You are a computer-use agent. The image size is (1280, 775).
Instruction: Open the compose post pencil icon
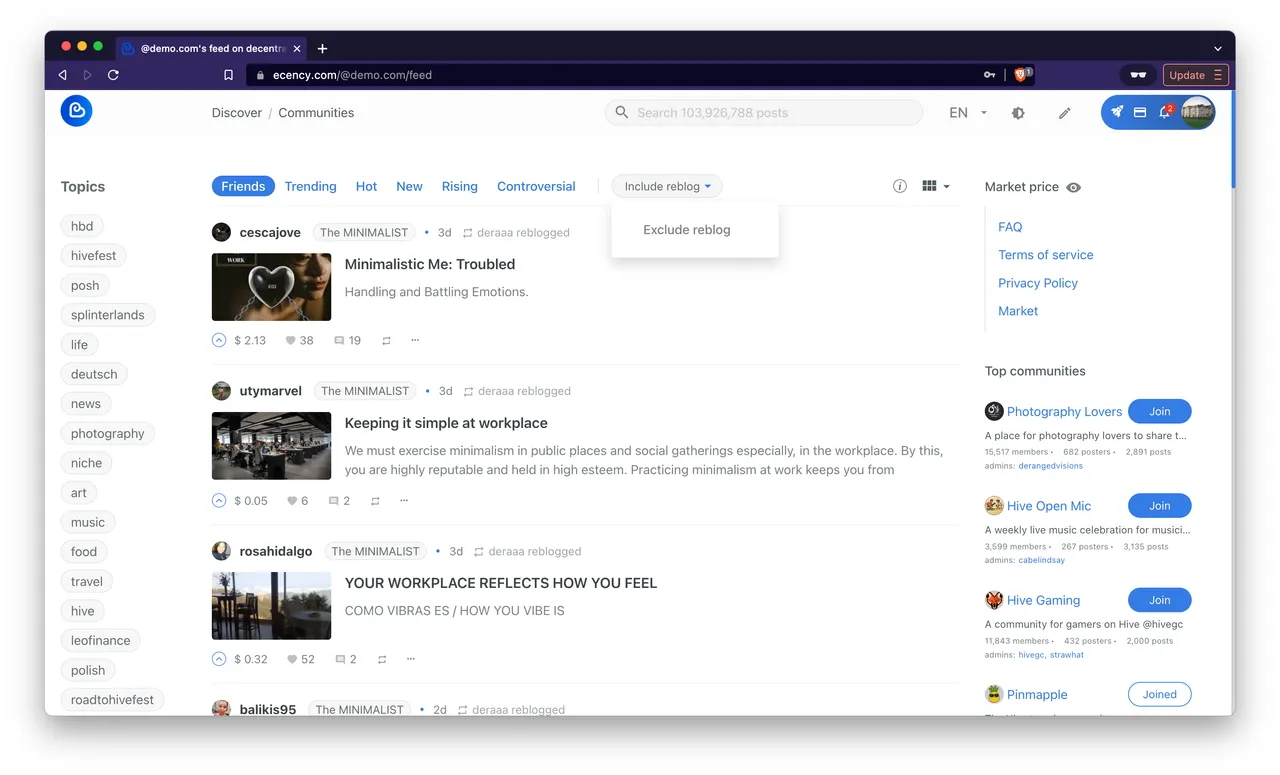point(1064,113)
